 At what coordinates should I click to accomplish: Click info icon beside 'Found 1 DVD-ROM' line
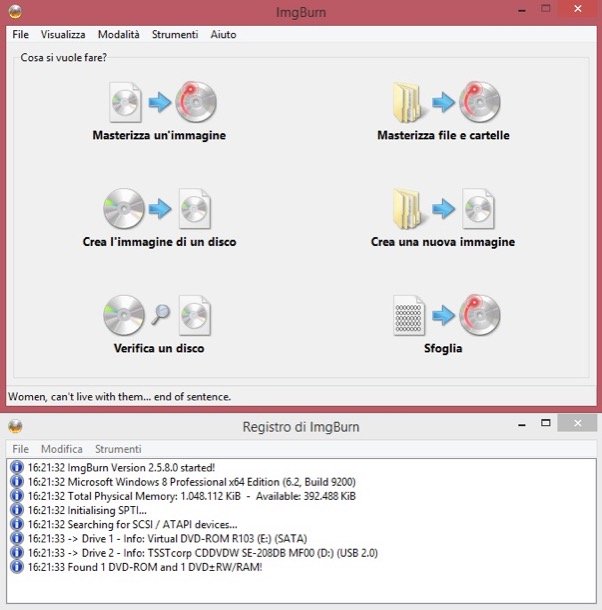point(17,567)
